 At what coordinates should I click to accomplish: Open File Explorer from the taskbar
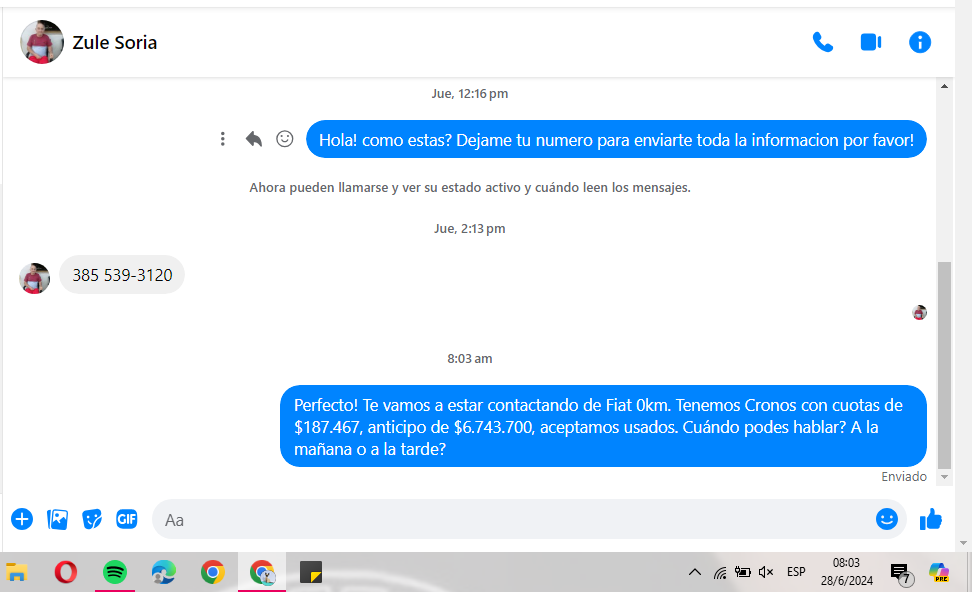point(17,572)
